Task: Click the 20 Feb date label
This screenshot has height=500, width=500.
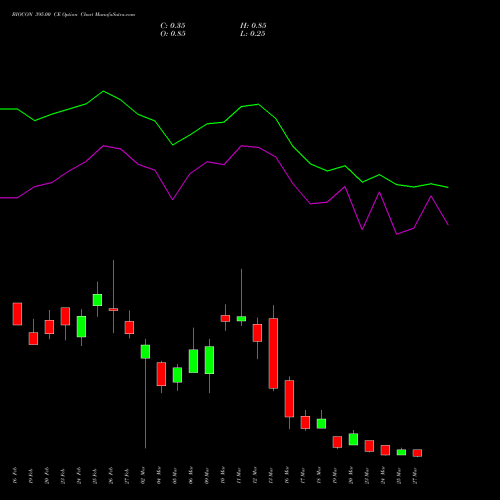Action: tap(47, 476)
